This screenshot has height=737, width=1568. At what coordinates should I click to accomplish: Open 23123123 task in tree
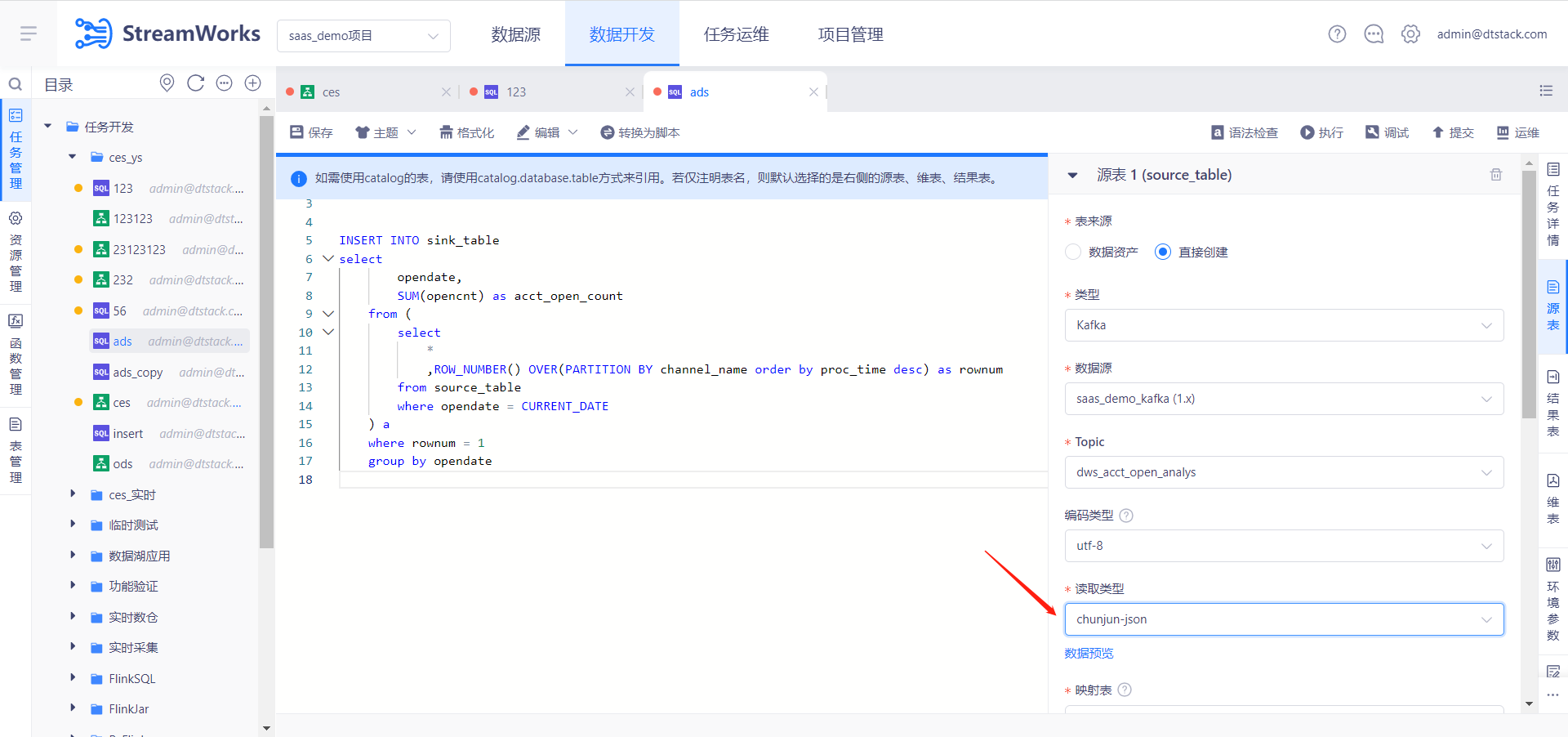(x=140, y=250)
